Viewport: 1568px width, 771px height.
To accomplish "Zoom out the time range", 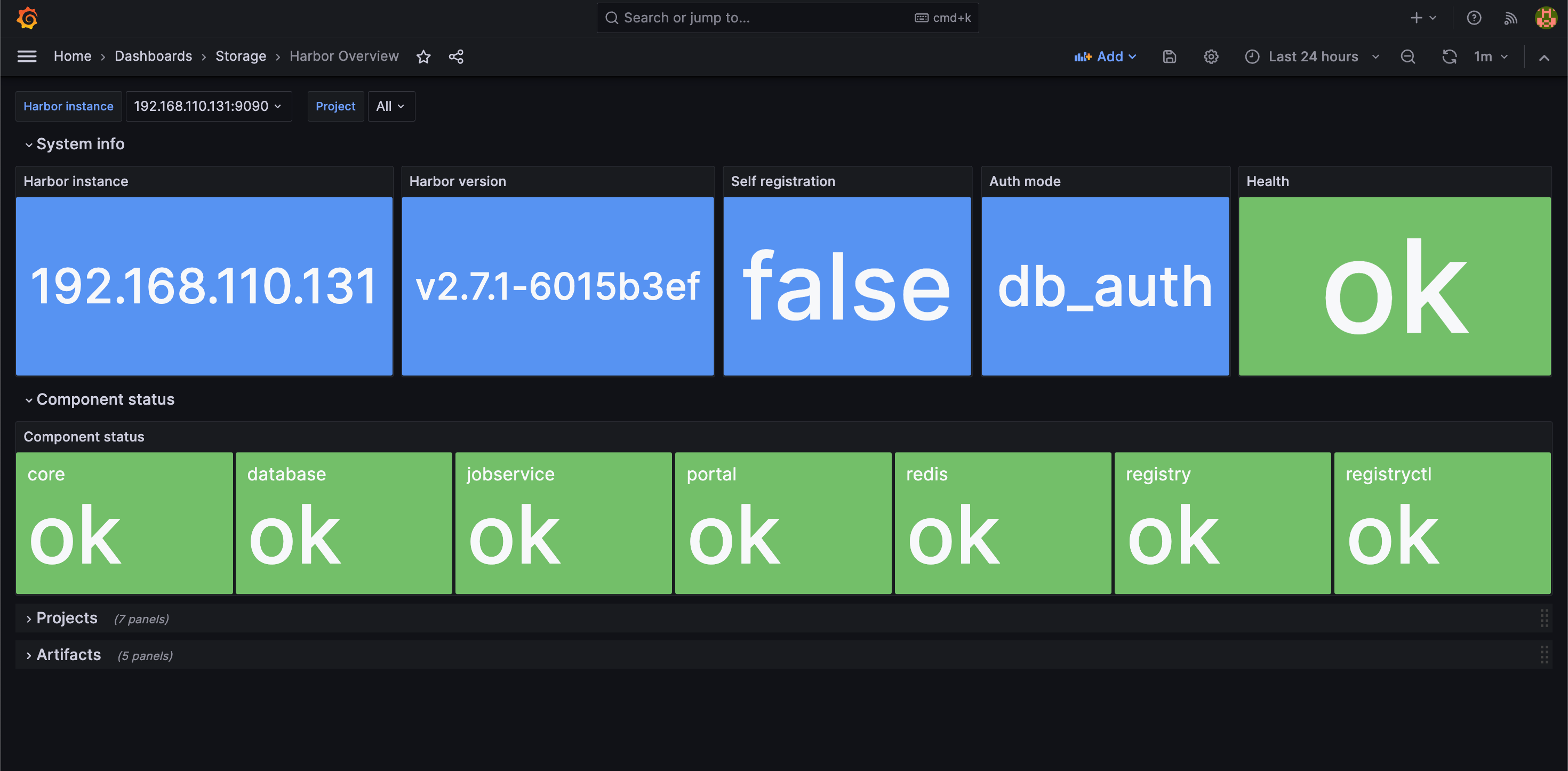I will click(1407, 57).
